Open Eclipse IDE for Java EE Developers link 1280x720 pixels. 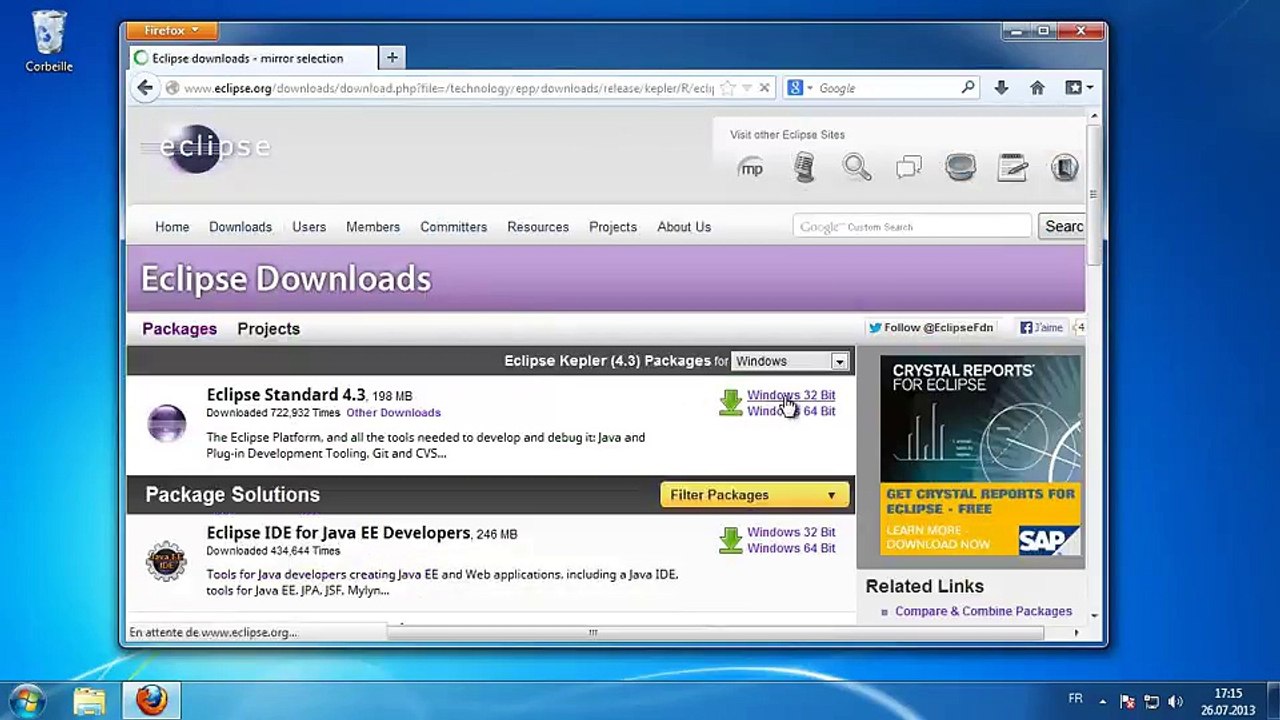(338, 533)
